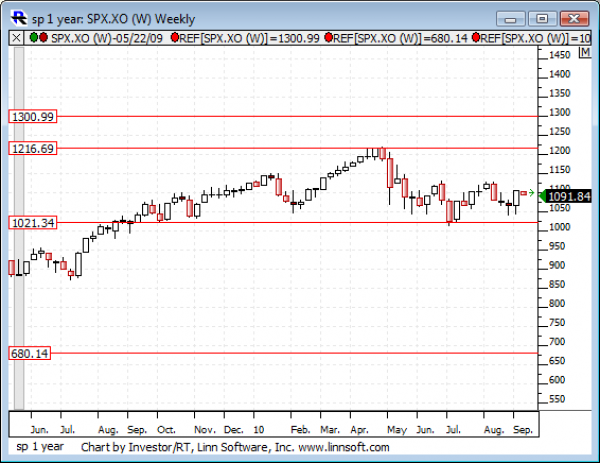Select the 1216.69 reference line label
The width and height of the screenshot is (600, 463).
(33, 148)
